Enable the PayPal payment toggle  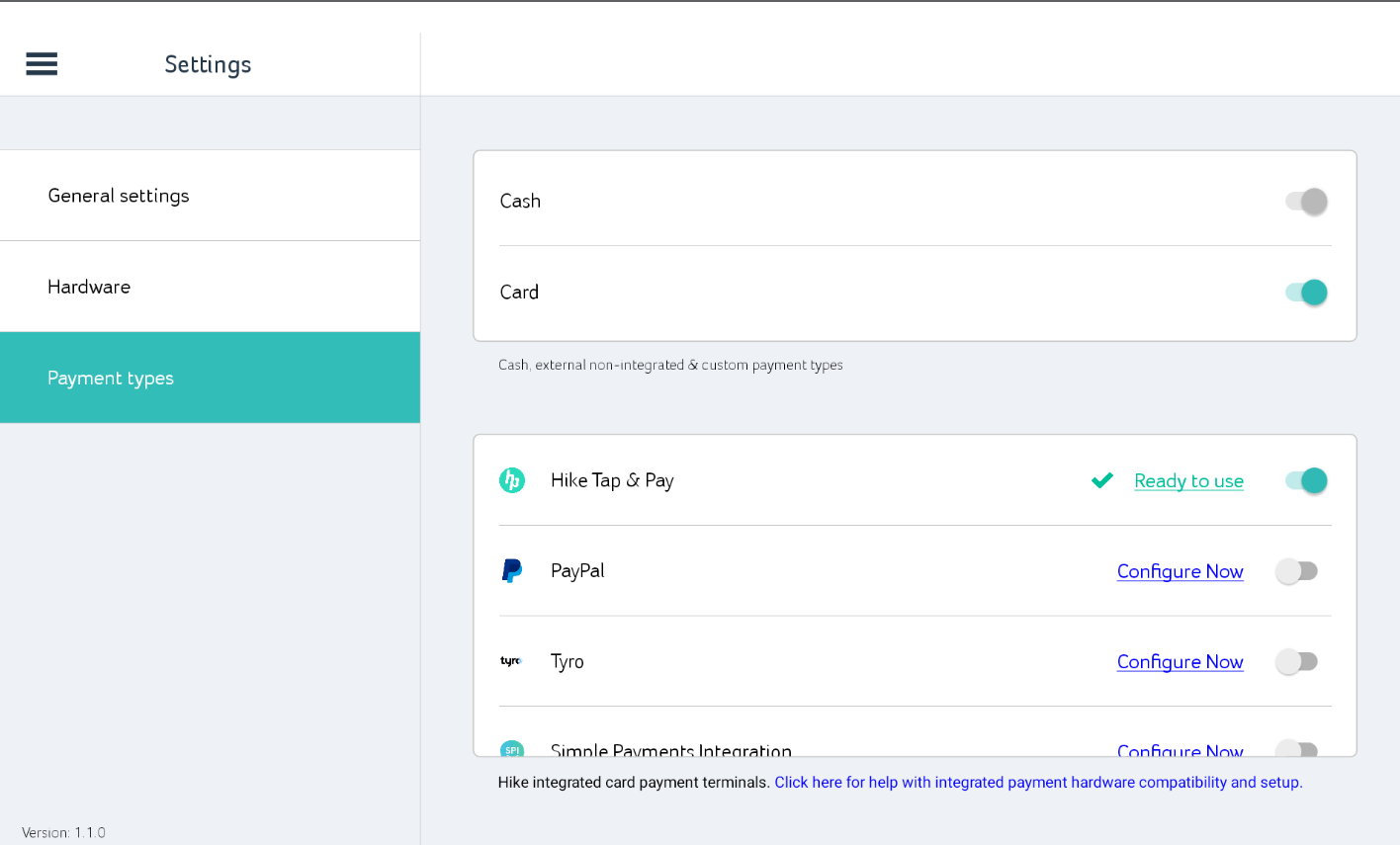pyautogui.click(x=1296, y=571)
